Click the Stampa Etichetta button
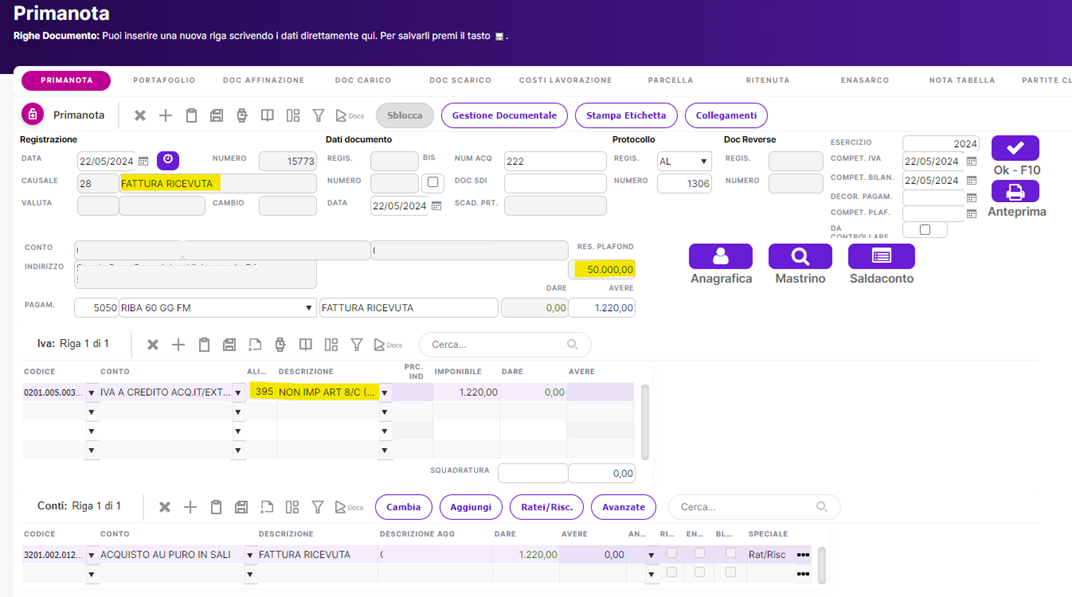The image size is (1072, 597). coord(626,115)
